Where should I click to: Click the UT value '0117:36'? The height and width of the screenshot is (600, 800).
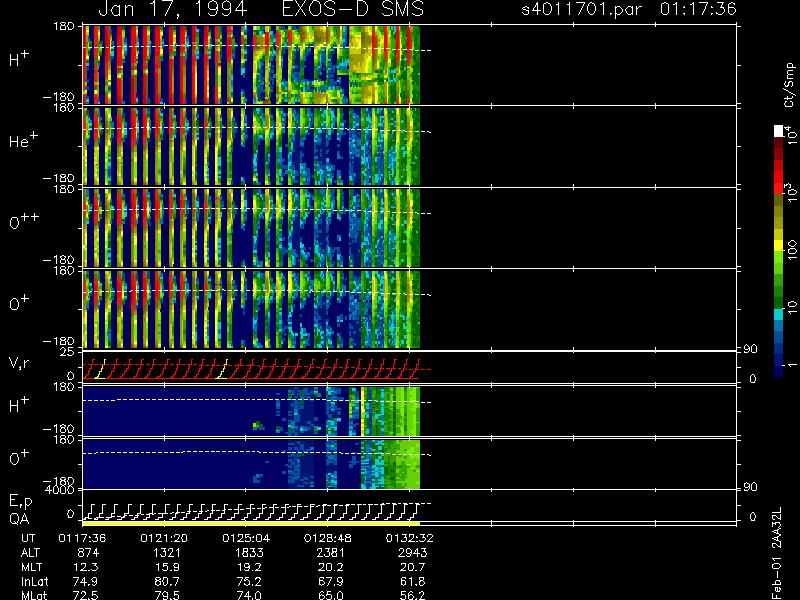pyautogui.click(x=82, y=538)
